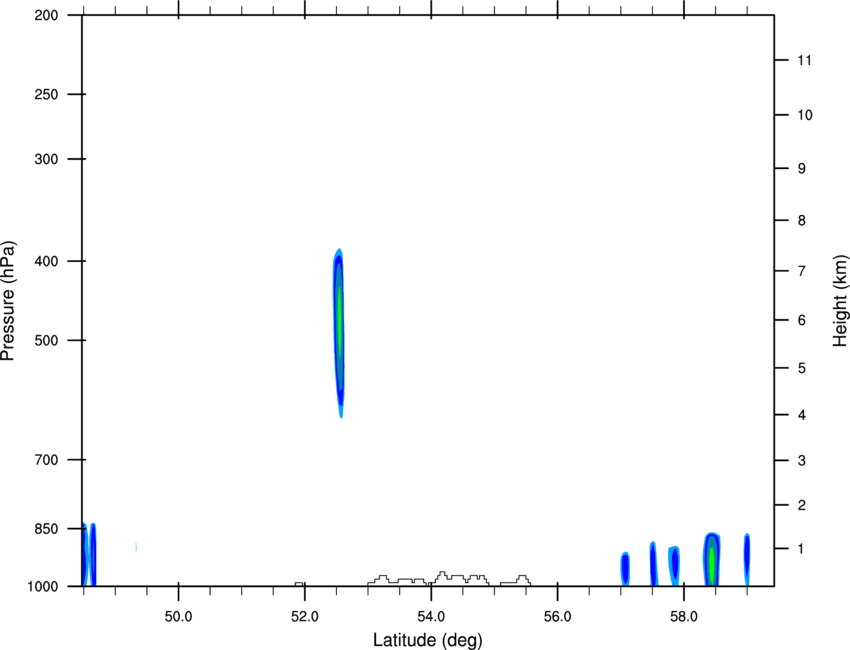
Task: Pick the 10 km height label
Action: [805, 115]
